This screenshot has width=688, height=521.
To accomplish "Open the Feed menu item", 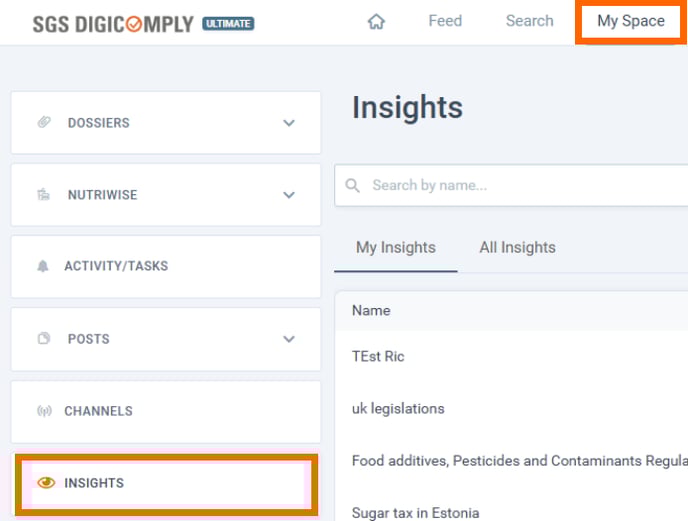I will click(445, 21).
